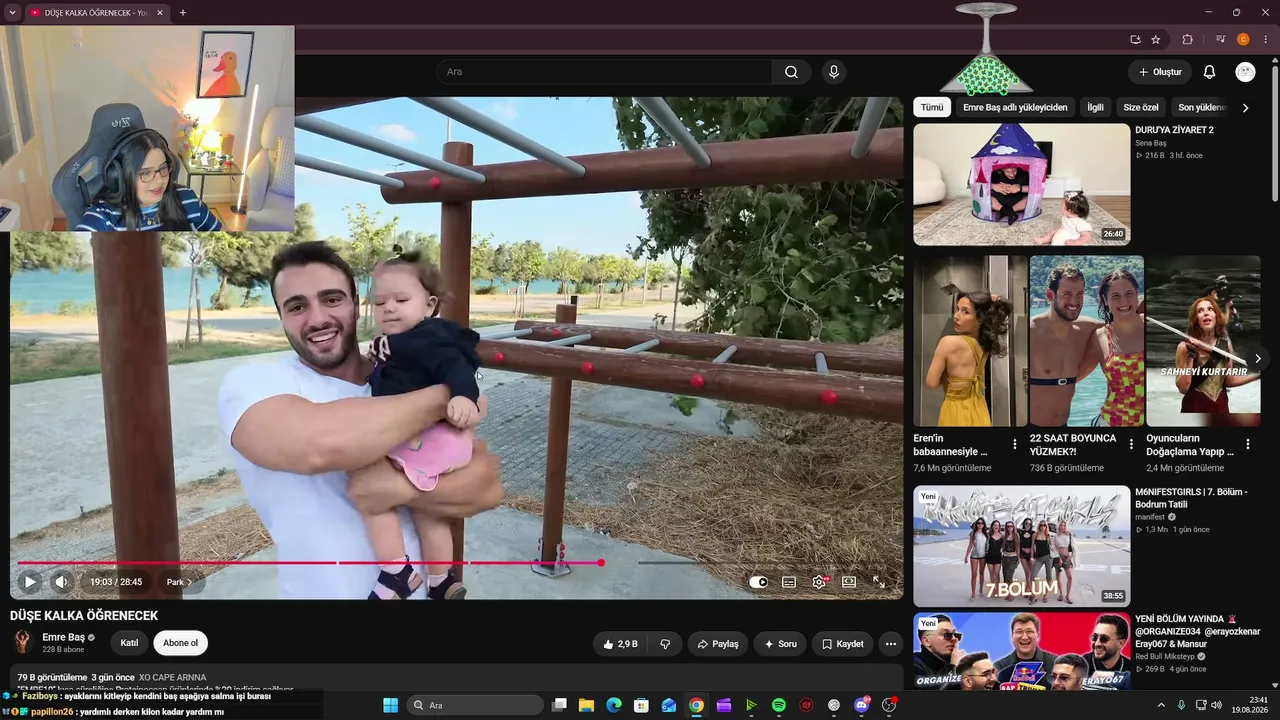Select the Emre Baş adlı yükleyiciden chip
1280x720 pixels.
click(1015, 107)
